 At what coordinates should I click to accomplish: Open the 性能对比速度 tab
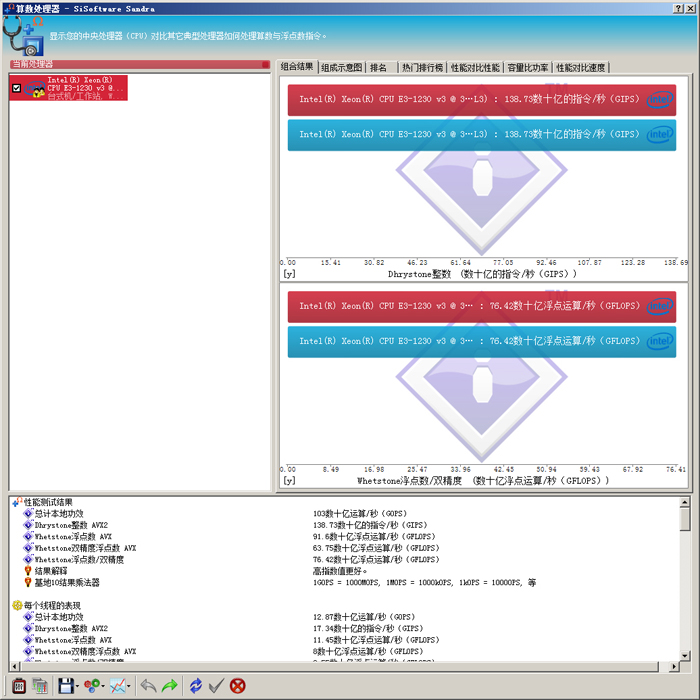pos(580,67)
